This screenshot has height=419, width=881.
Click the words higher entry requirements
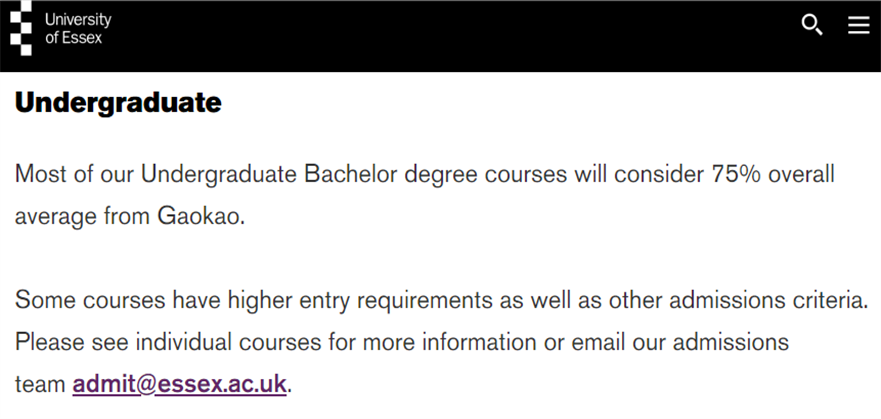(x=360, y=300)
